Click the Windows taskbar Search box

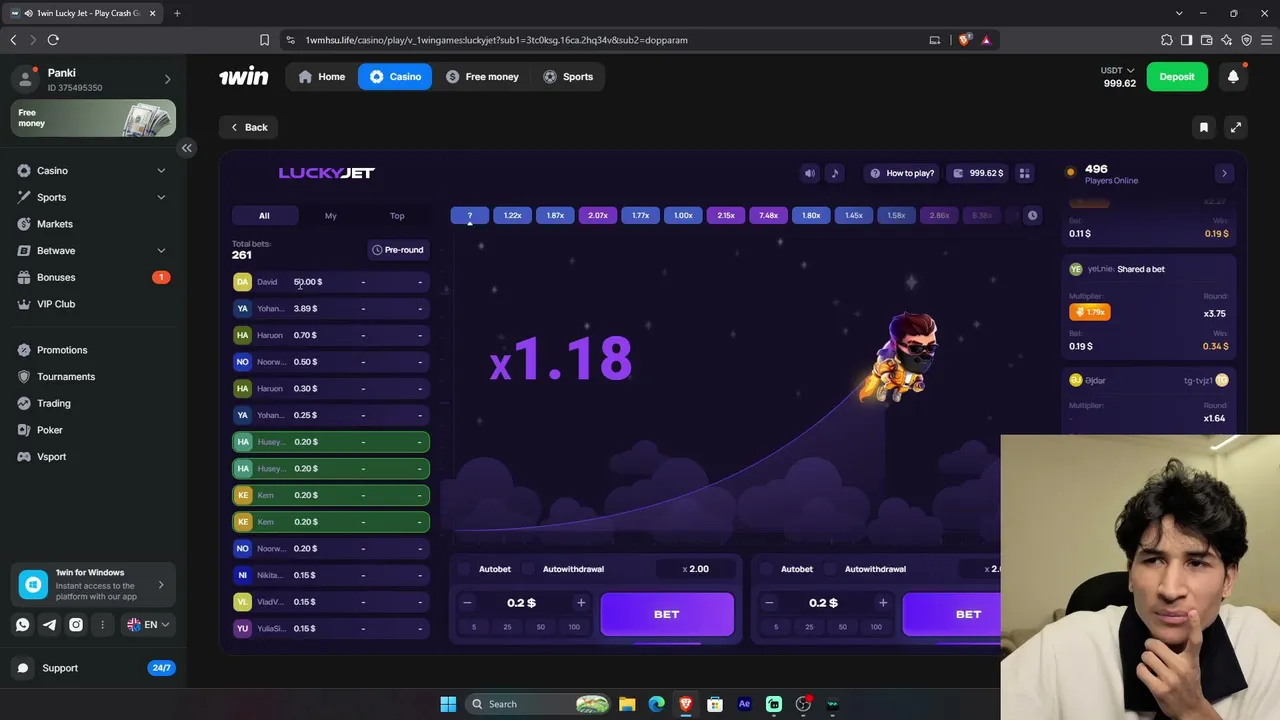click(x=538, y=704)
